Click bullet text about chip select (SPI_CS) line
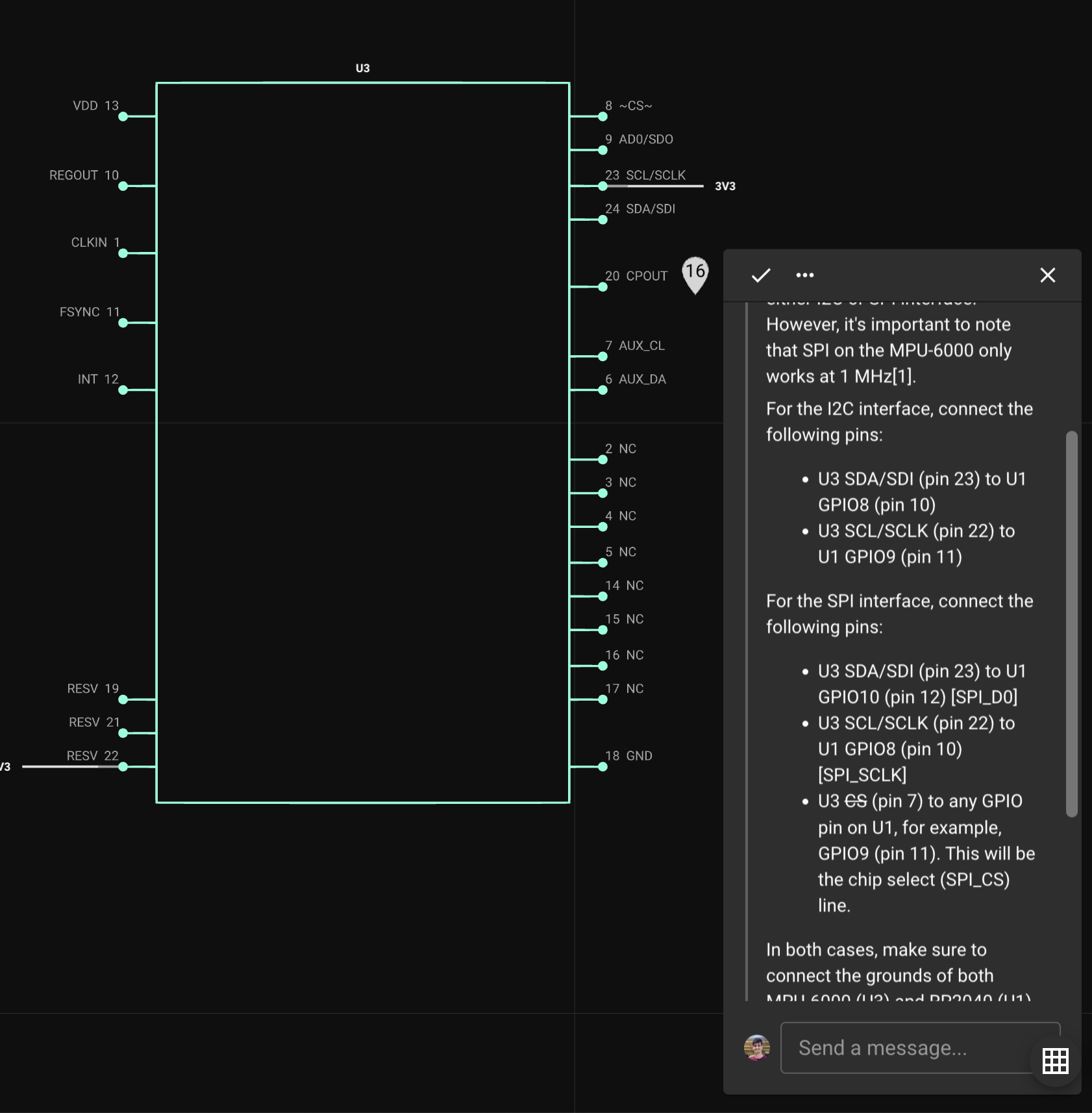The image size is (1092, 1113). click(x=926, y=853)
